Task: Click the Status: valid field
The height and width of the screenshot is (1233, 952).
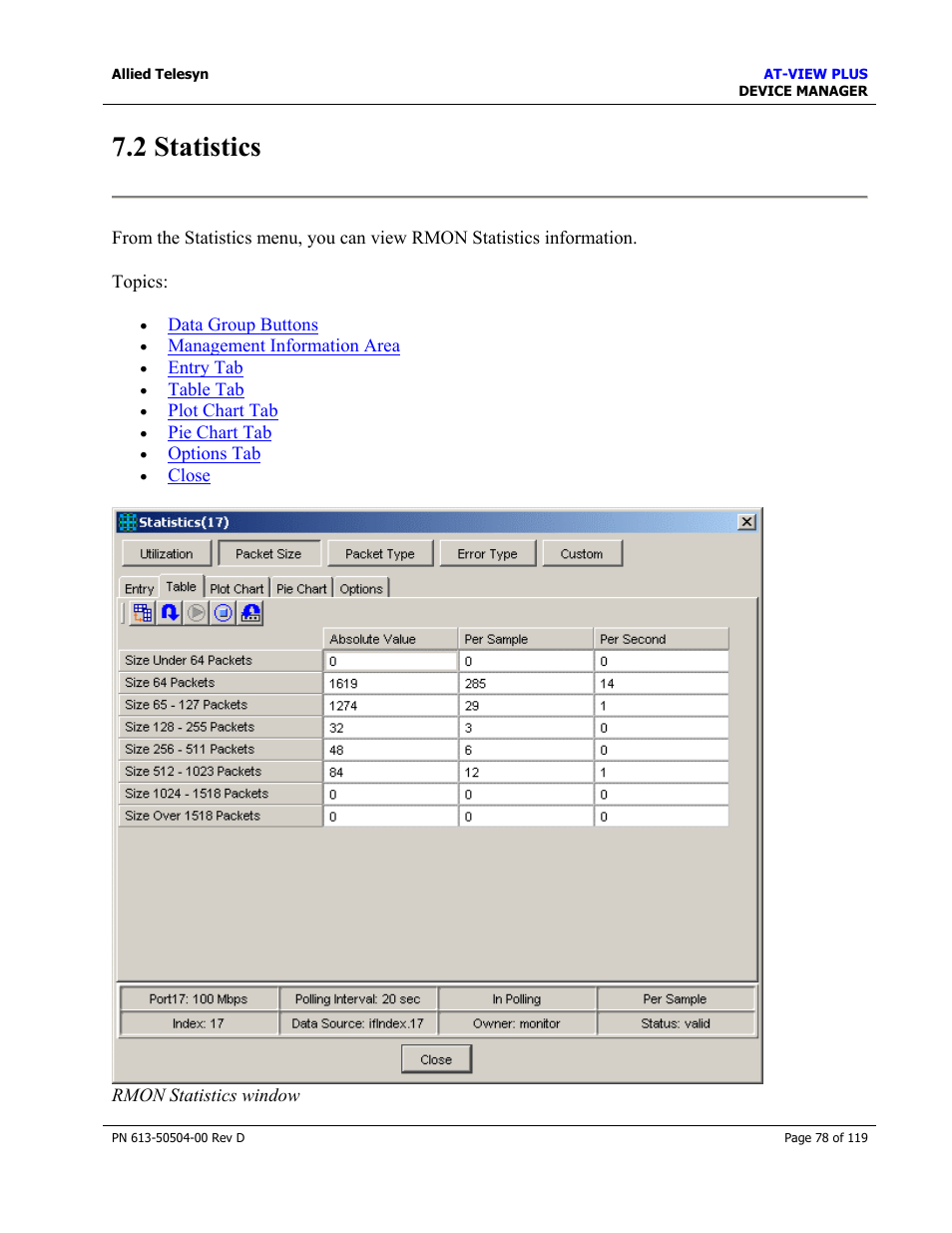Action: pyautogui.click(x=676, y=1023)
